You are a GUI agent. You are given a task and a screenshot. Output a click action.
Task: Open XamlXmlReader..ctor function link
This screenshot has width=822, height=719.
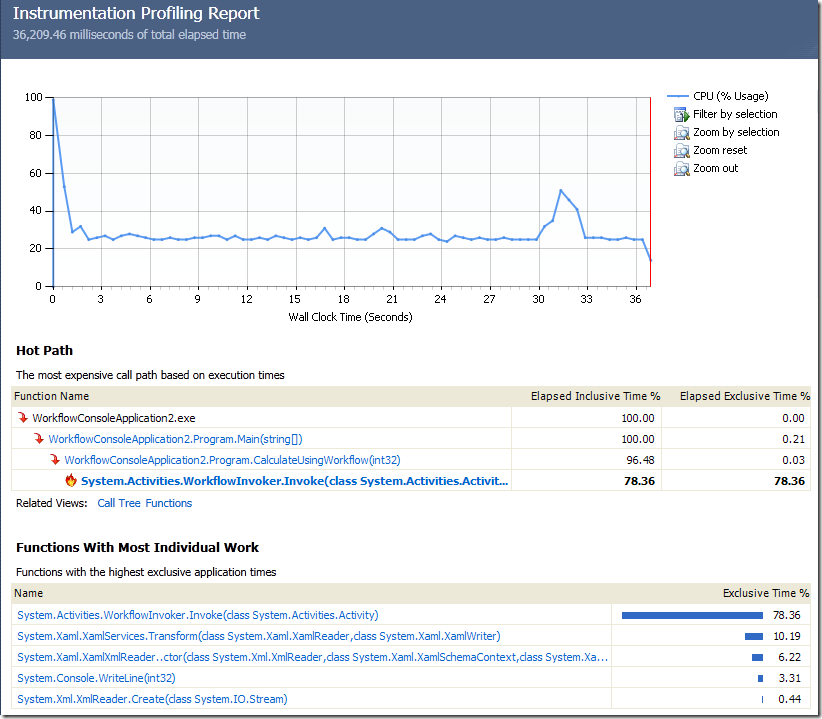(312, 657)
